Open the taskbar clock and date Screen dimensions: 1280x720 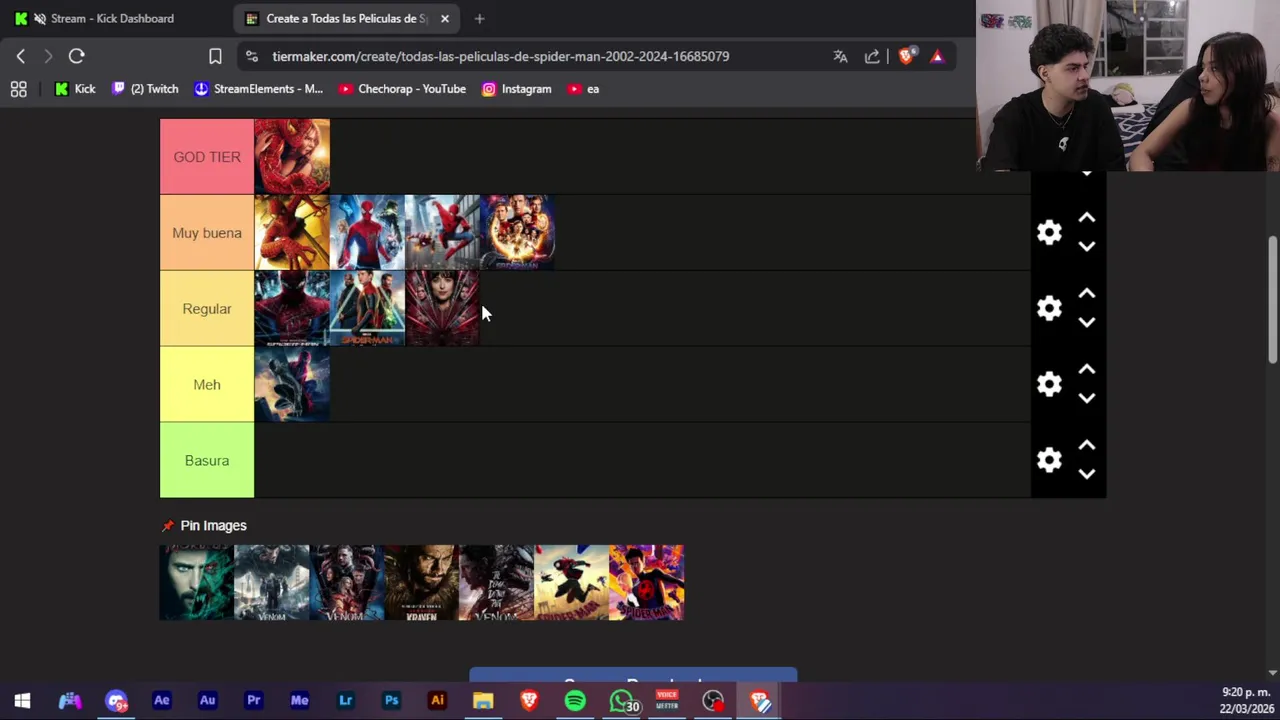(1246, 701)
